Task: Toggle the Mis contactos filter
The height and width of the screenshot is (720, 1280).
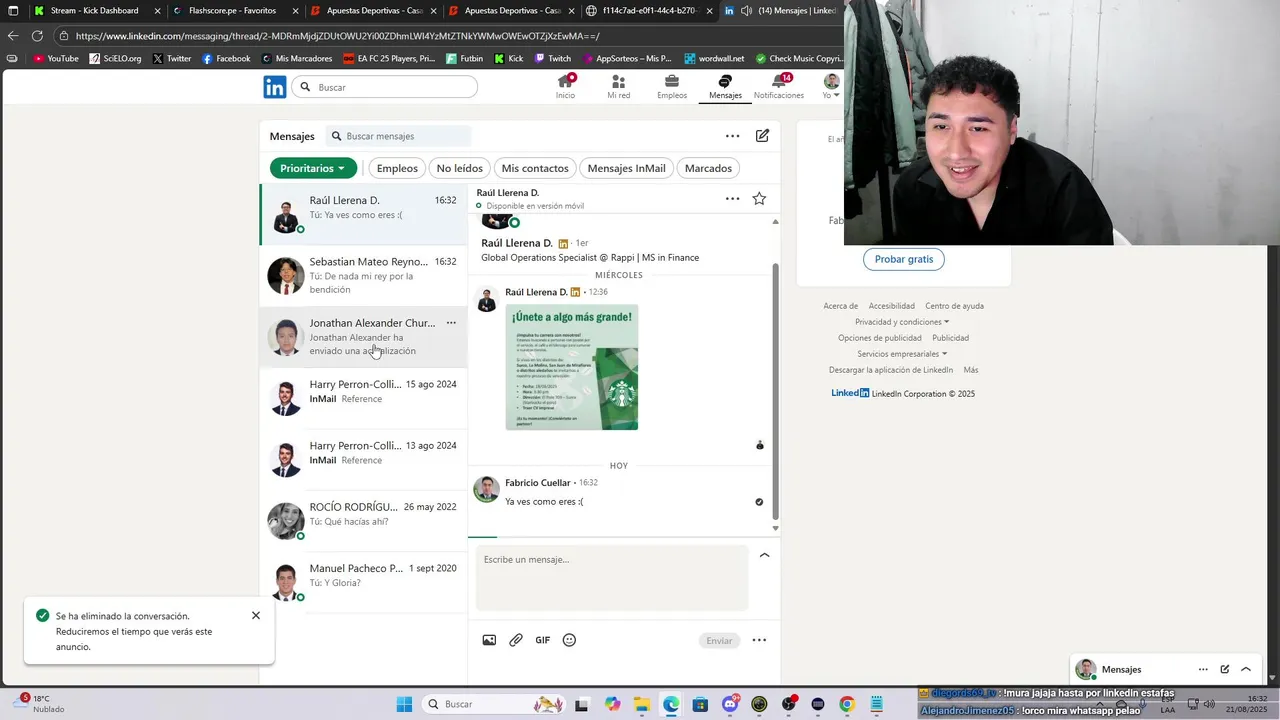Action: (x=535, y=168)
